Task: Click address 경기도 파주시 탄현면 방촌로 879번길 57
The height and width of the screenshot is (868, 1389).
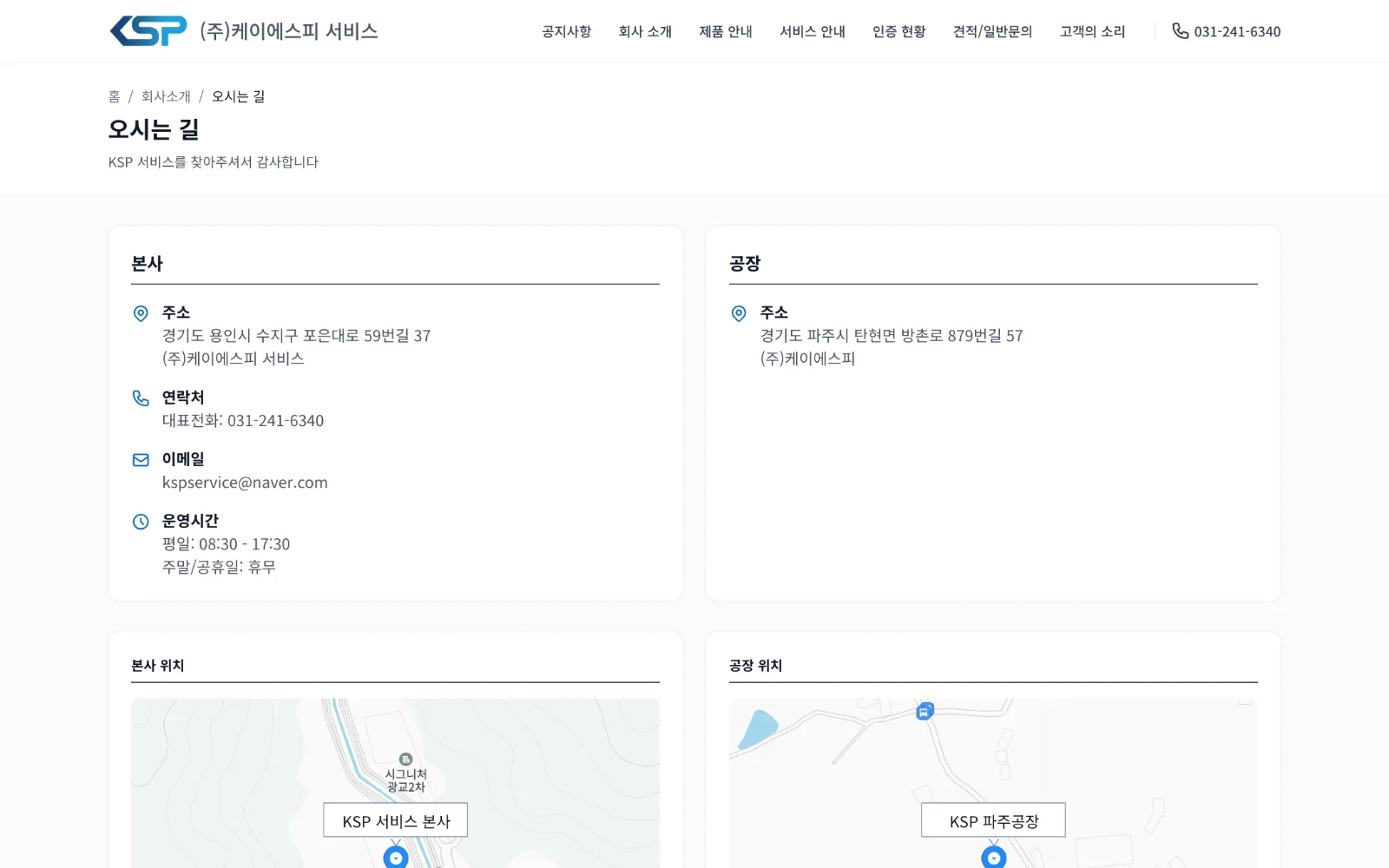Action: coord(892,336)
